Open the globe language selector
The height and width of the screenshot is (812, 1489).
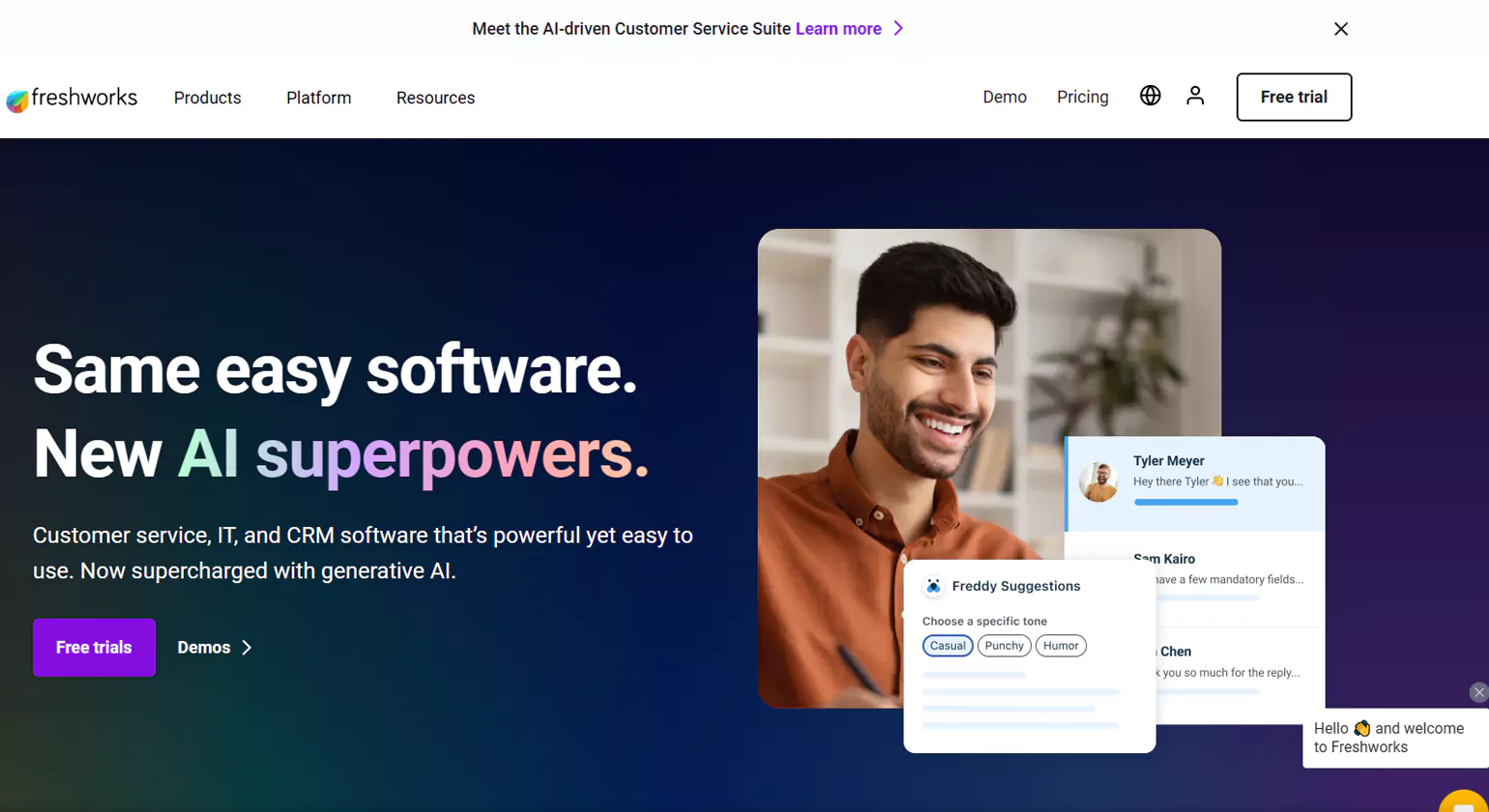[1150, 96]
